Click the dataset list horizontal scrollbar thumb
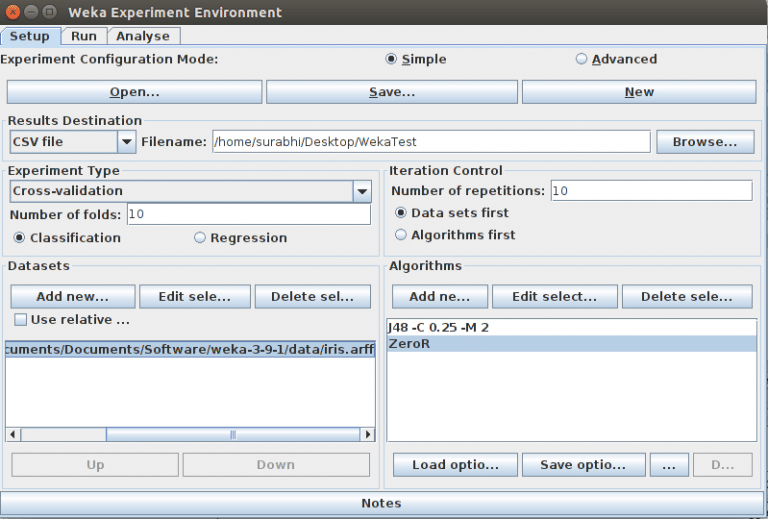The width and height of the screenshot is (768, 519). tap(232, 435)
